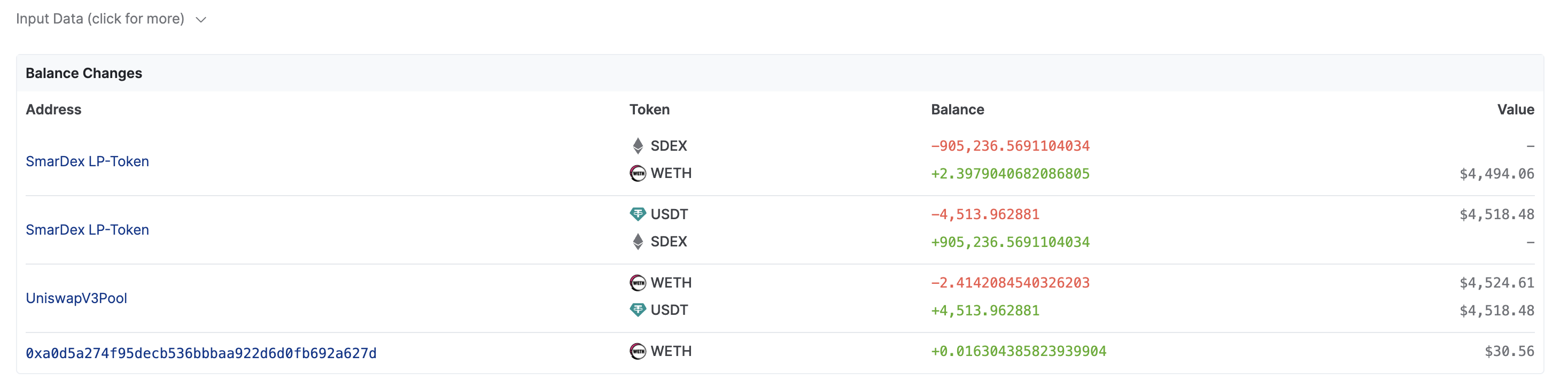Click the 'Input Data (click for more)' label
This screenshot has height=387, width=1568.
pos(100,19)
